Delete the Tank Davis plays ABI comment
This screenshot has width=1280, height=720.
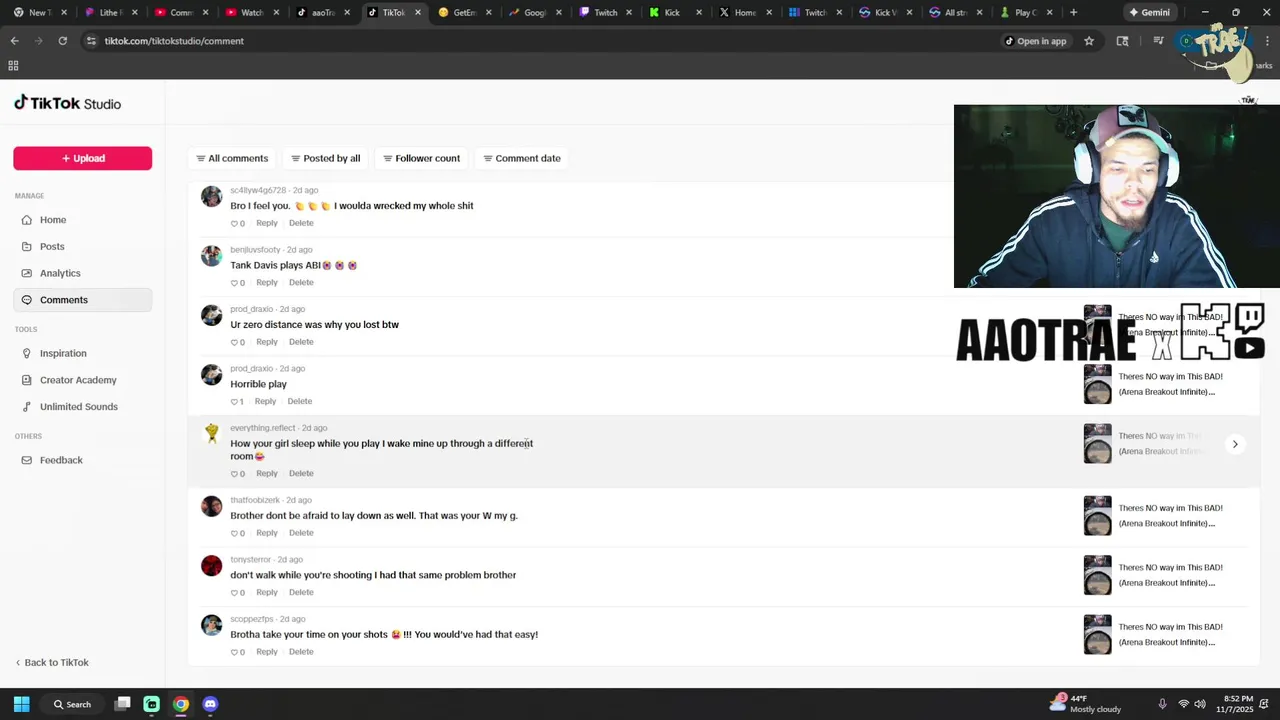point(301,282)
